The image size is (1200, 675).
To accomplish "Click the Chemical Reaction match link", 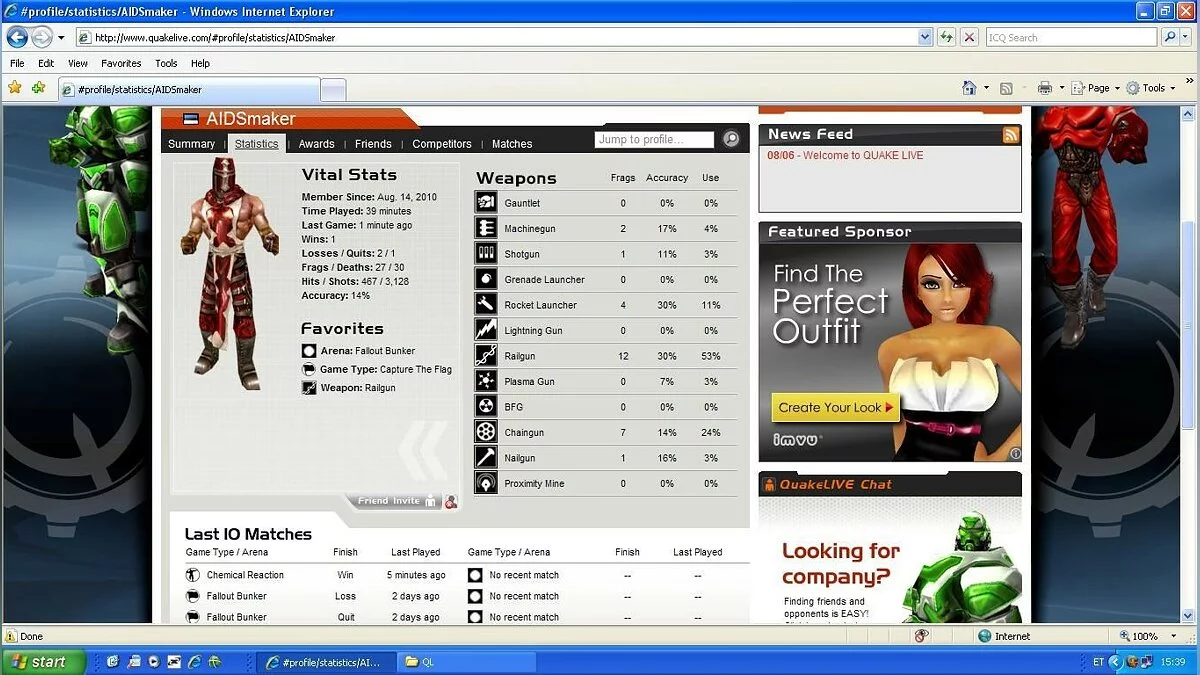I will click(x=245, y=575).
